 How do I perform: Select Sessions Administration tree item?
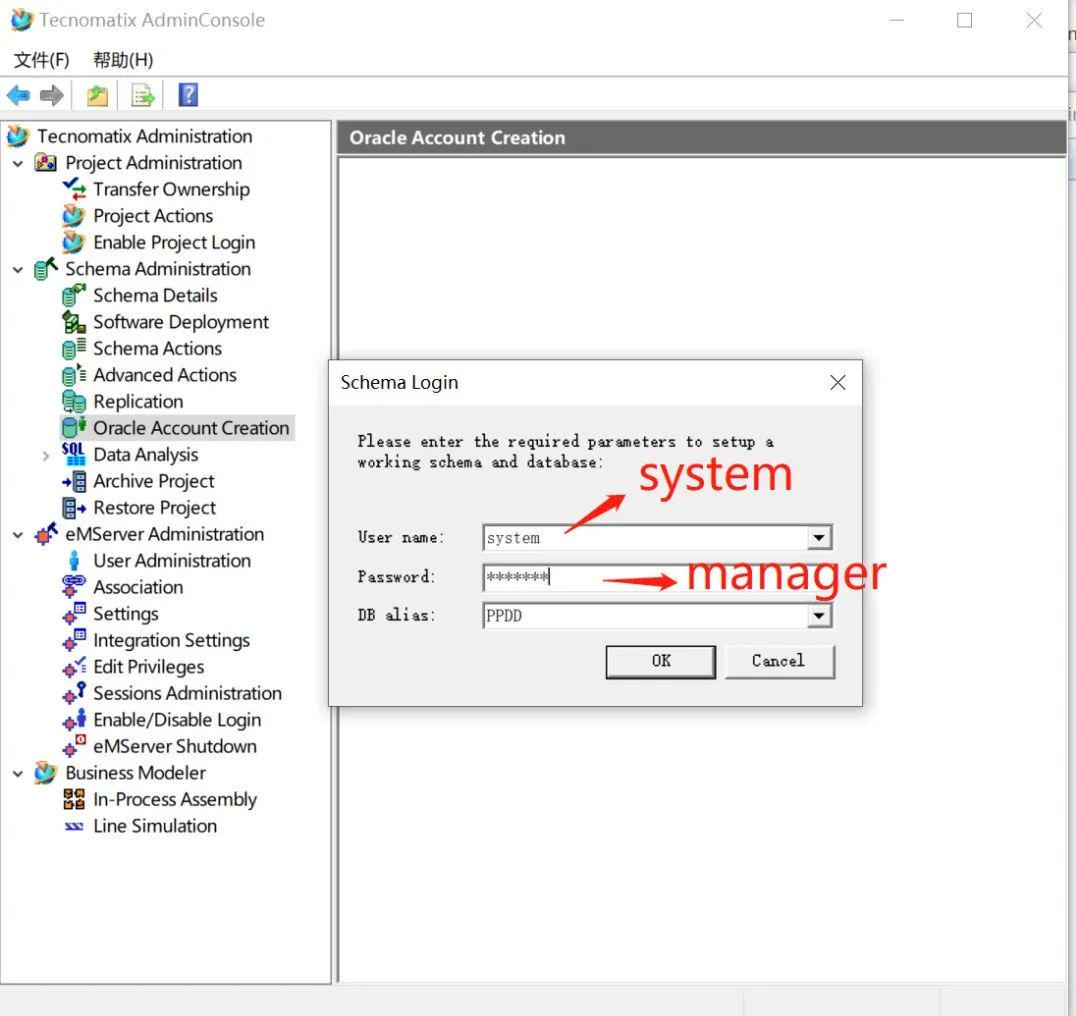point(187,693)
